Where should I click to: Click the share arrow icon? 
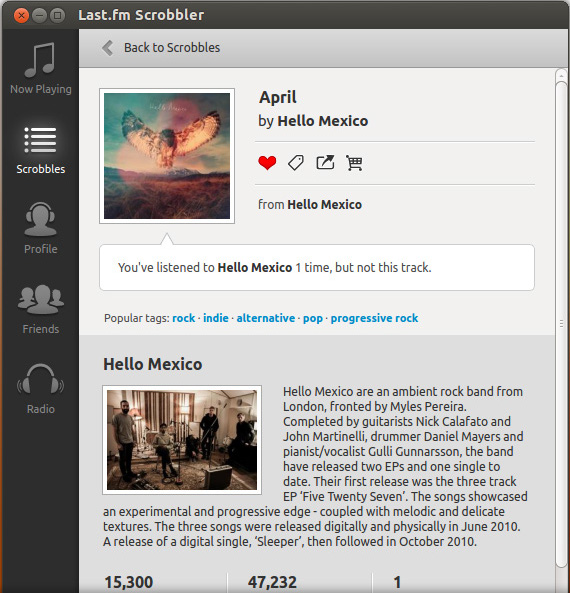[x=325, y=163]
